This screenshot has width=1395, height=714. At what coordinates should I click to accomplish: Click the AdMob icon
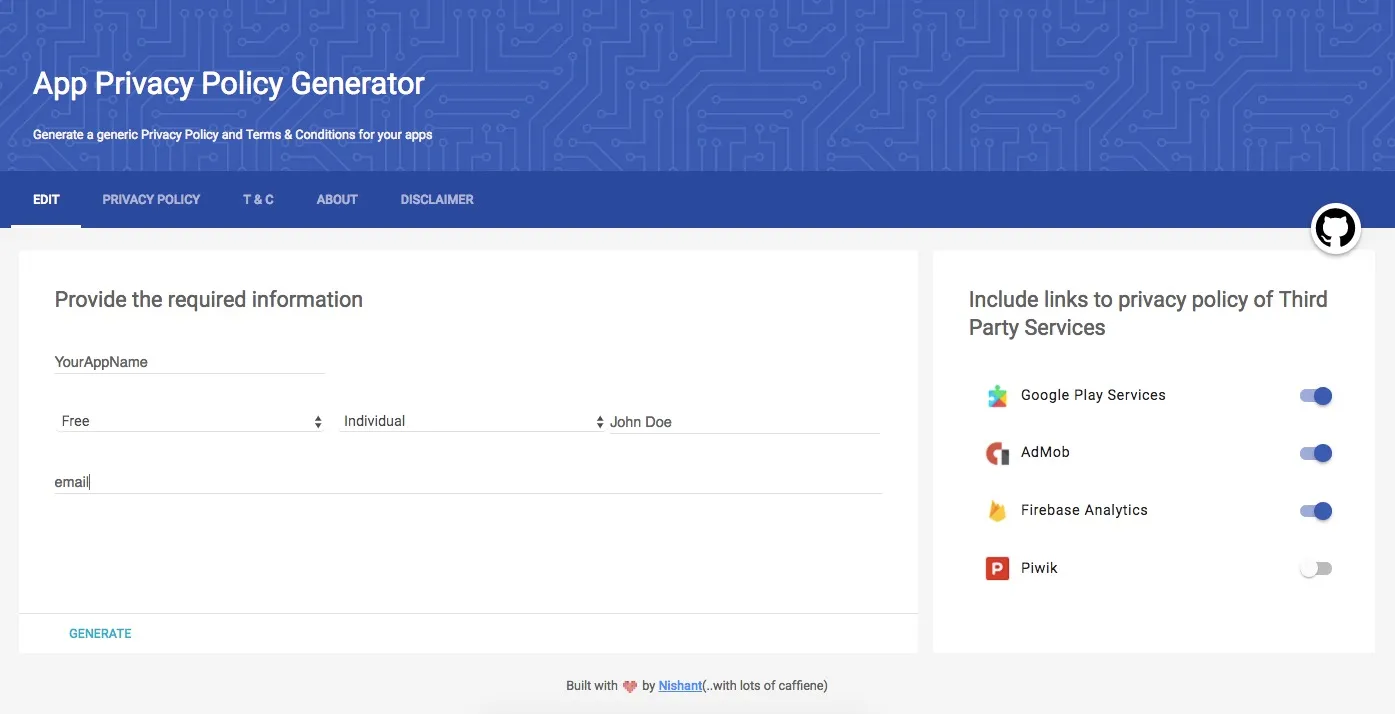(x=996, y=452)
